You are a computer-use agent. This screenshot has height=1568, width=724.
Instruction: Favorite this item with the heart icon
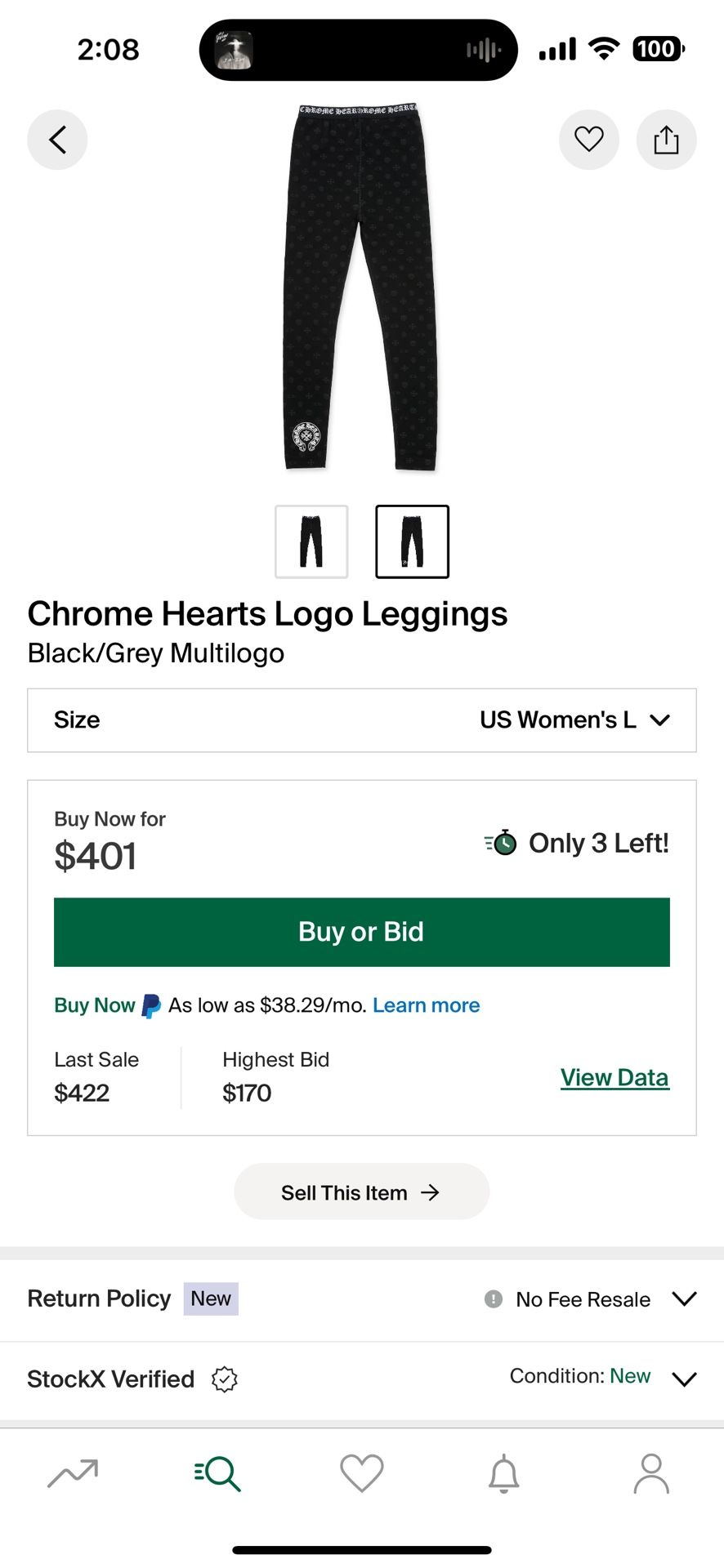coord(588,140)
